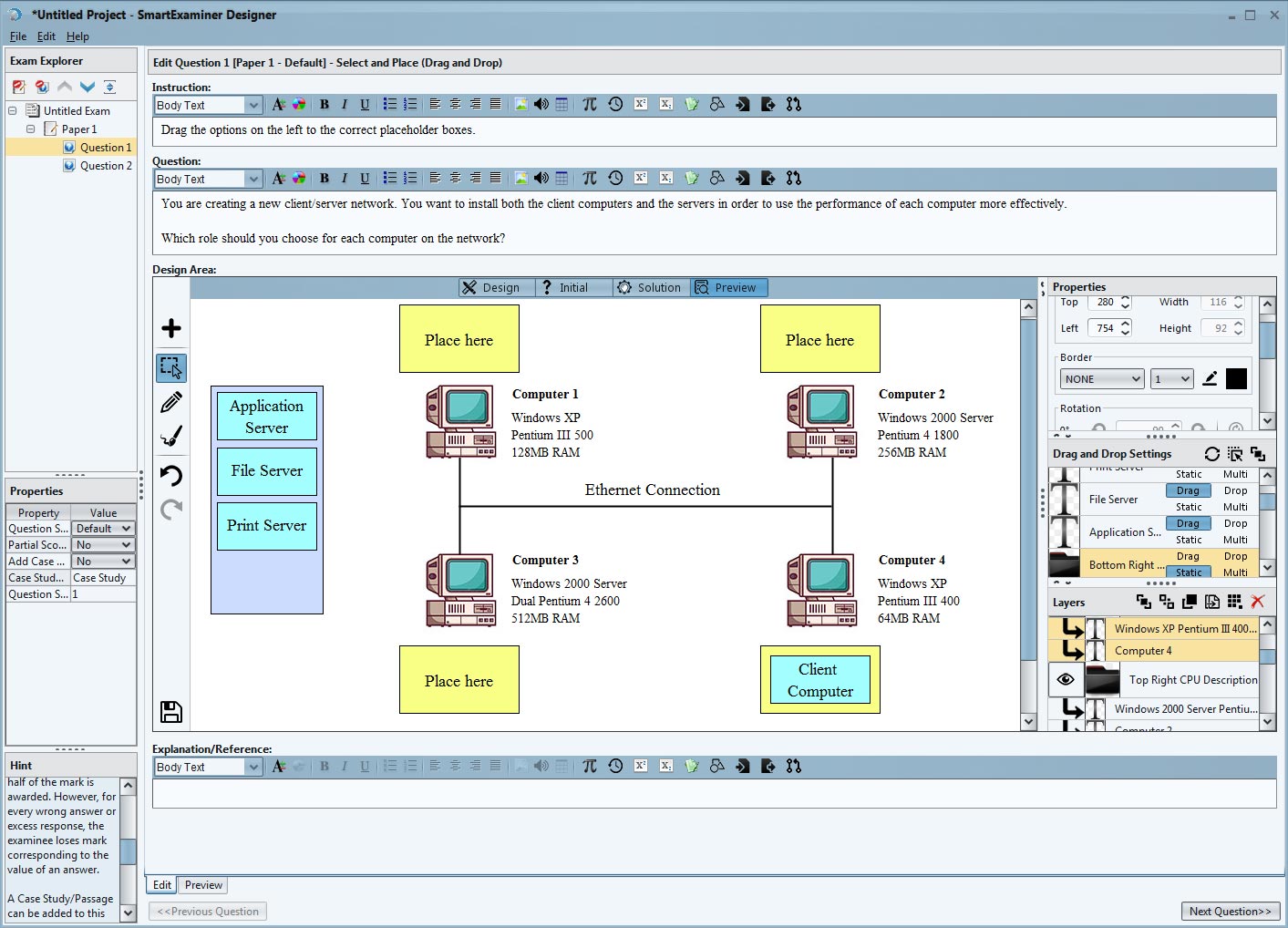1288x928 pixels.
Task: Switch to the Design tab
Action: [498, 287]
